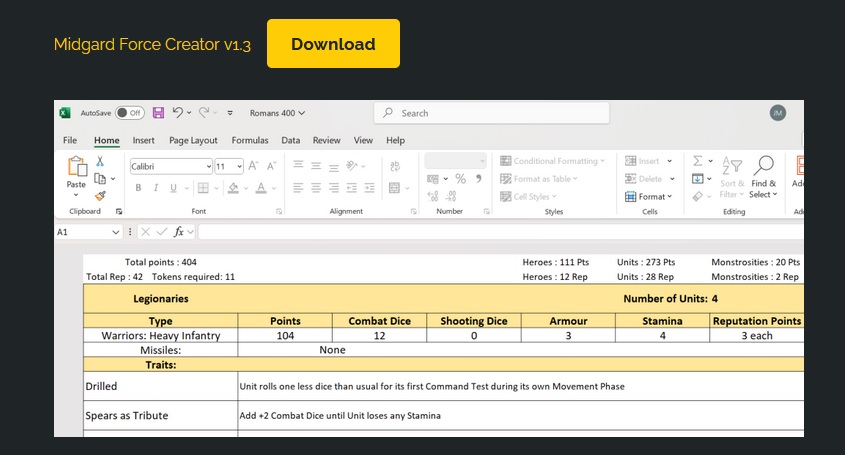Click the AutoSum sigma icon

tap(697, 161)
